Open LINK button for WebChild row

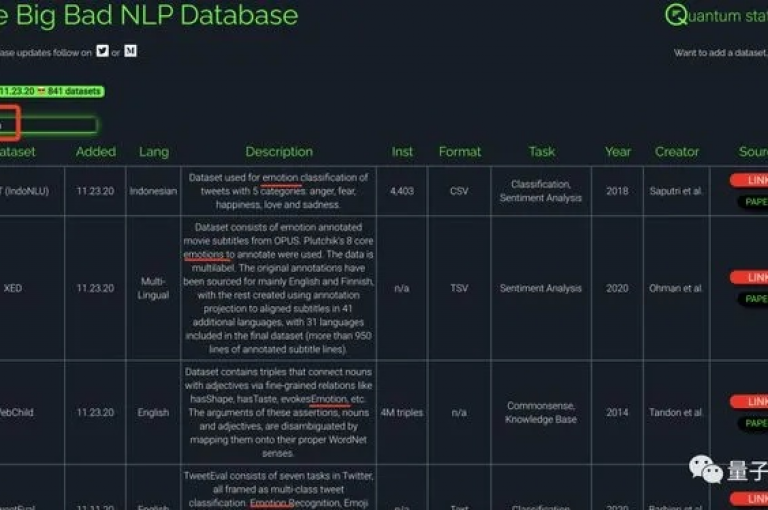click(x=749, y=401)
